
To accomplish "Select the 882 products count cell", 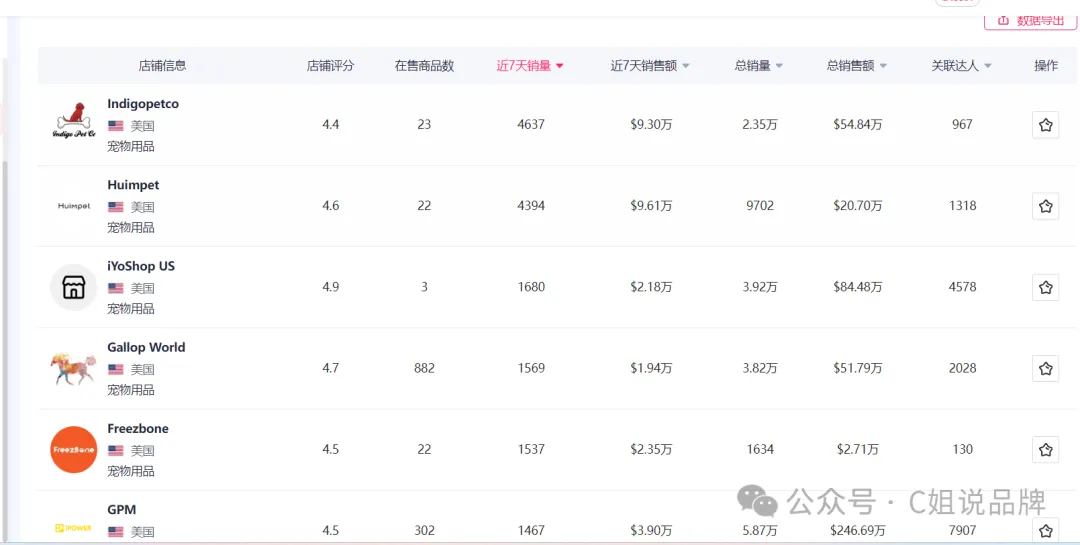I will point(424,369).
